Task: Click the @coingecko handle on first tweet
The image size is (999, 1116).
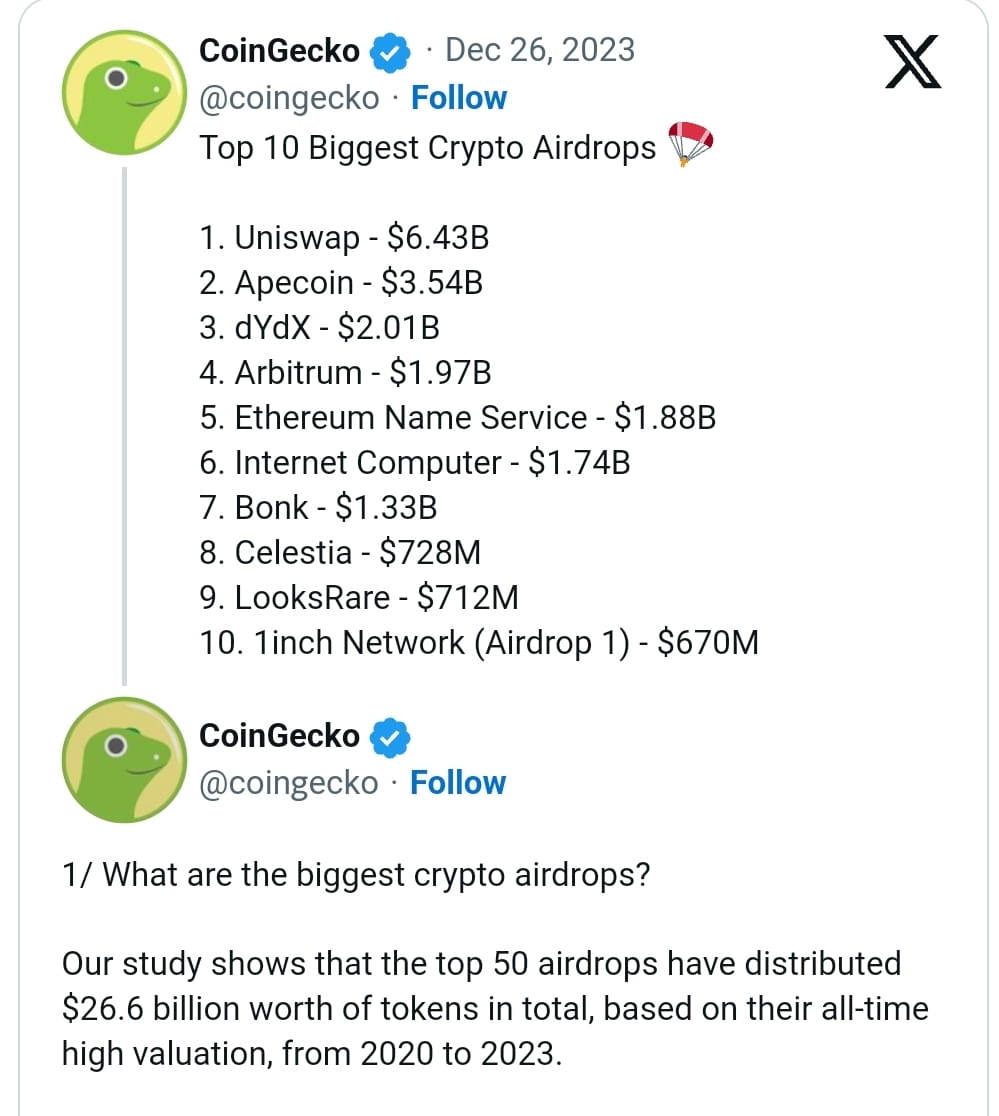Action: [290, 97]
